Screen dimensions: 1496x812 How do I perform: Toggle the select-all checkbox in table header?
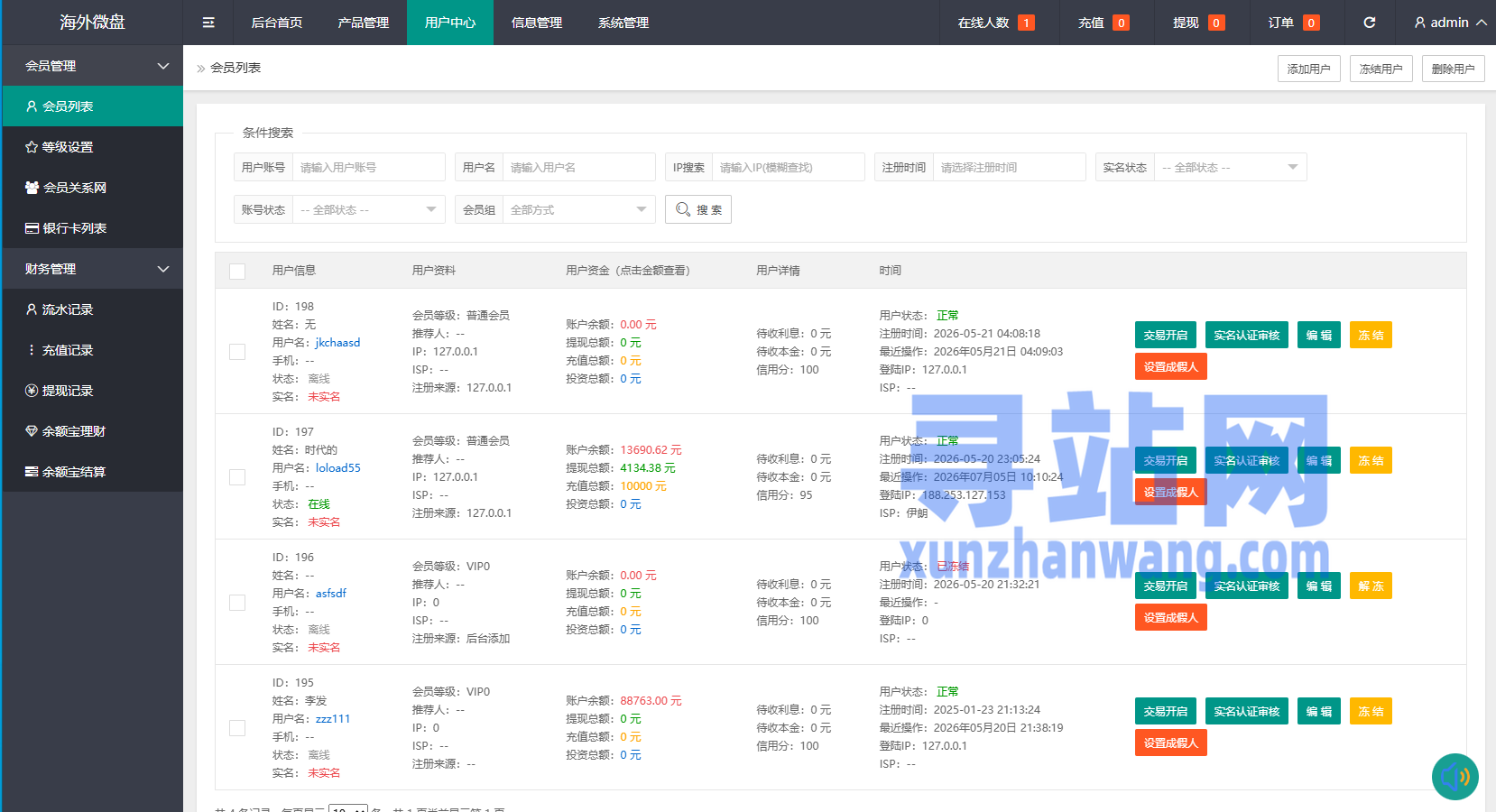point(237,272)
